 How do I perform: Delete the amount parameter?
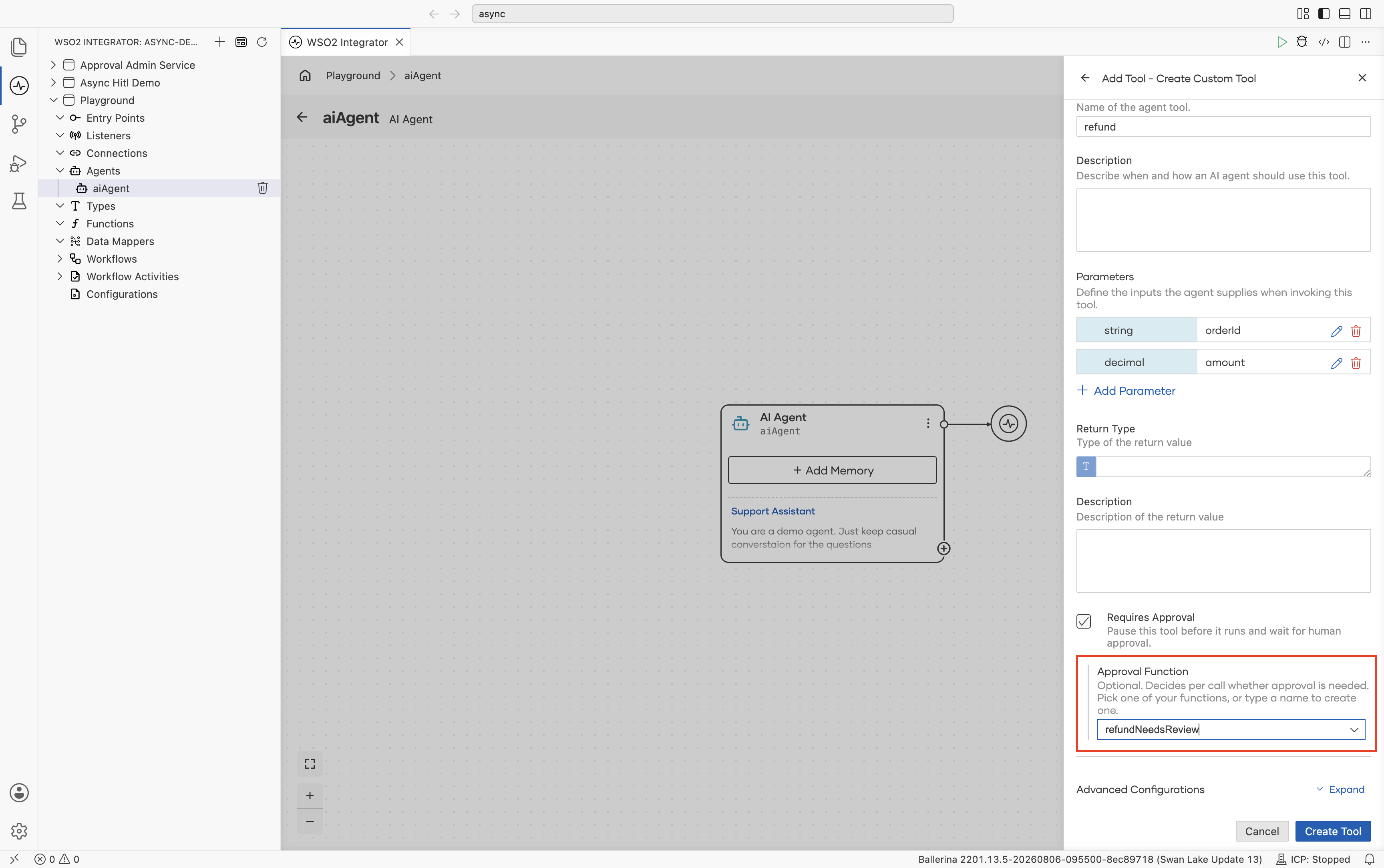click(1356, 363)
